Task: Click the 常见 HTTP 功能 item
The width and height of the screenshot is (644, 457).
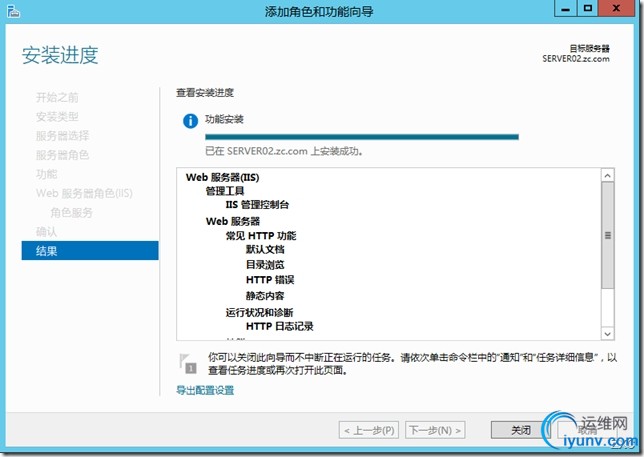Action: [x=261, y=236]
